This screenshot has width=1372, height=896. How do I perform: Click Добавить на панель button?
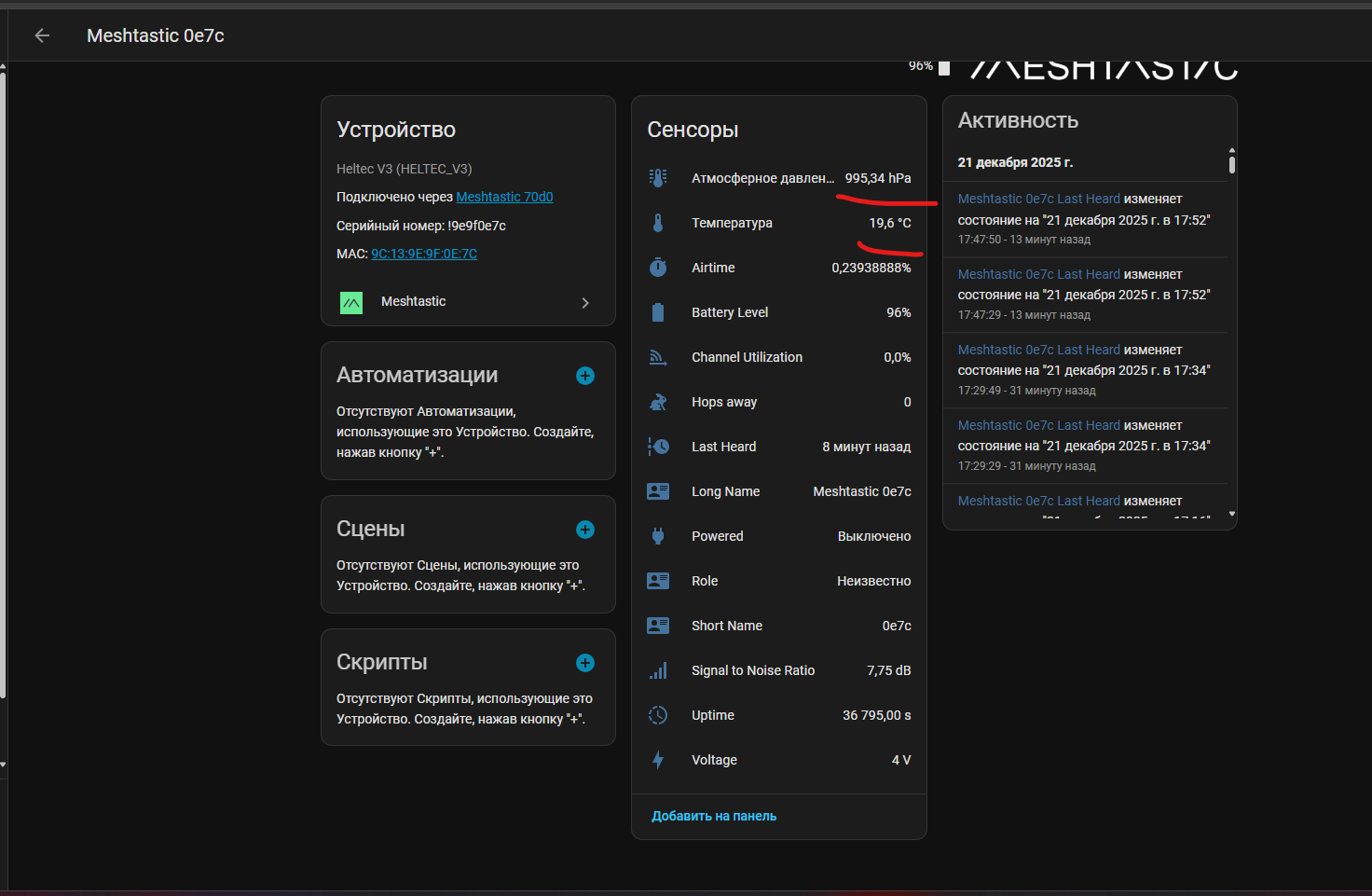click(x=714, y=816)
